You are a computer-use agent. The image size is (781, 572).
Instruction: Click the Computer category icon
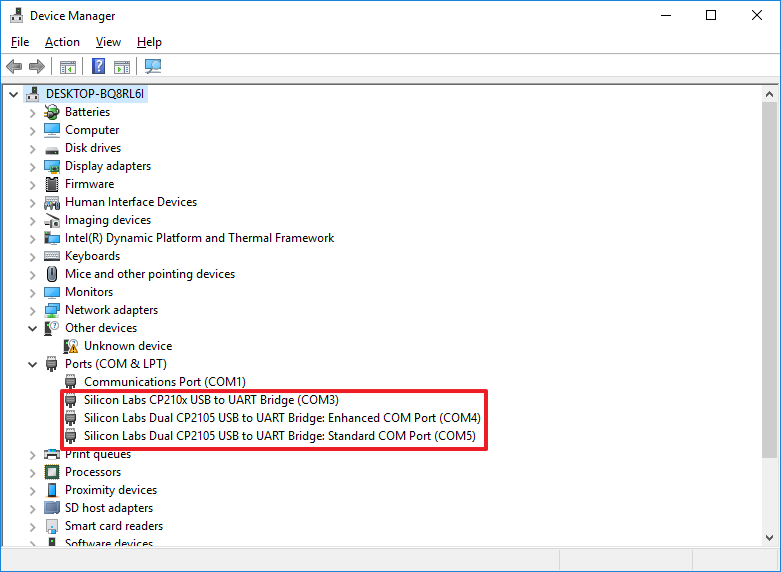click(52, 130)
